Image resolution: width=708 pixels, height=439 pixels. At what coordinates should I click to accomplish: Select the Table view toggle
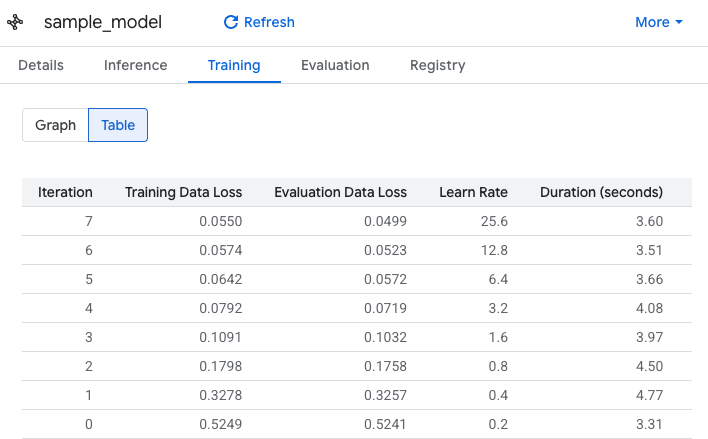coord(118,125)
